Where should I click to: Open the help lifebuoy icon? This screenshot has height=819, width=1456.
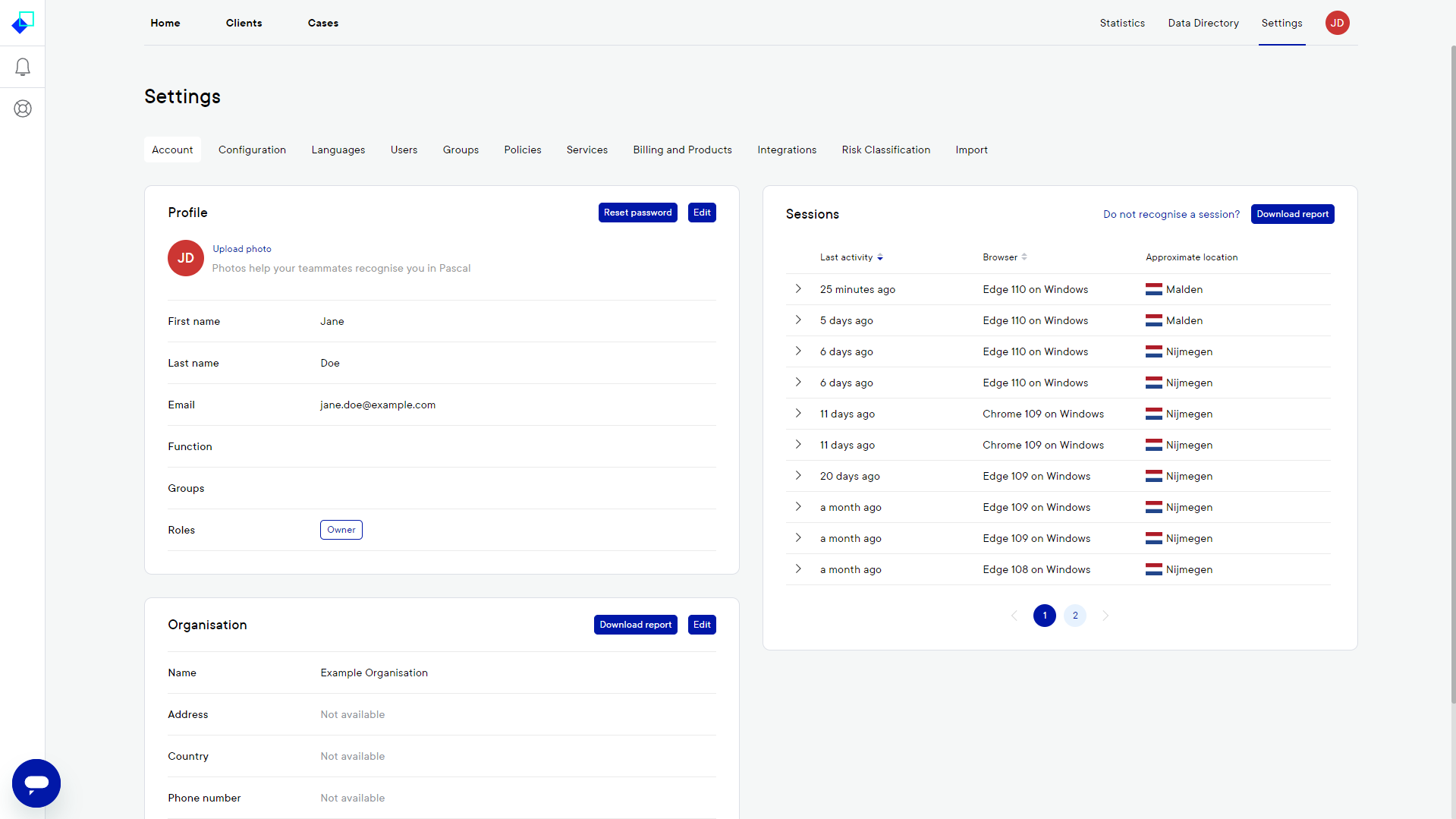(23, 109)
